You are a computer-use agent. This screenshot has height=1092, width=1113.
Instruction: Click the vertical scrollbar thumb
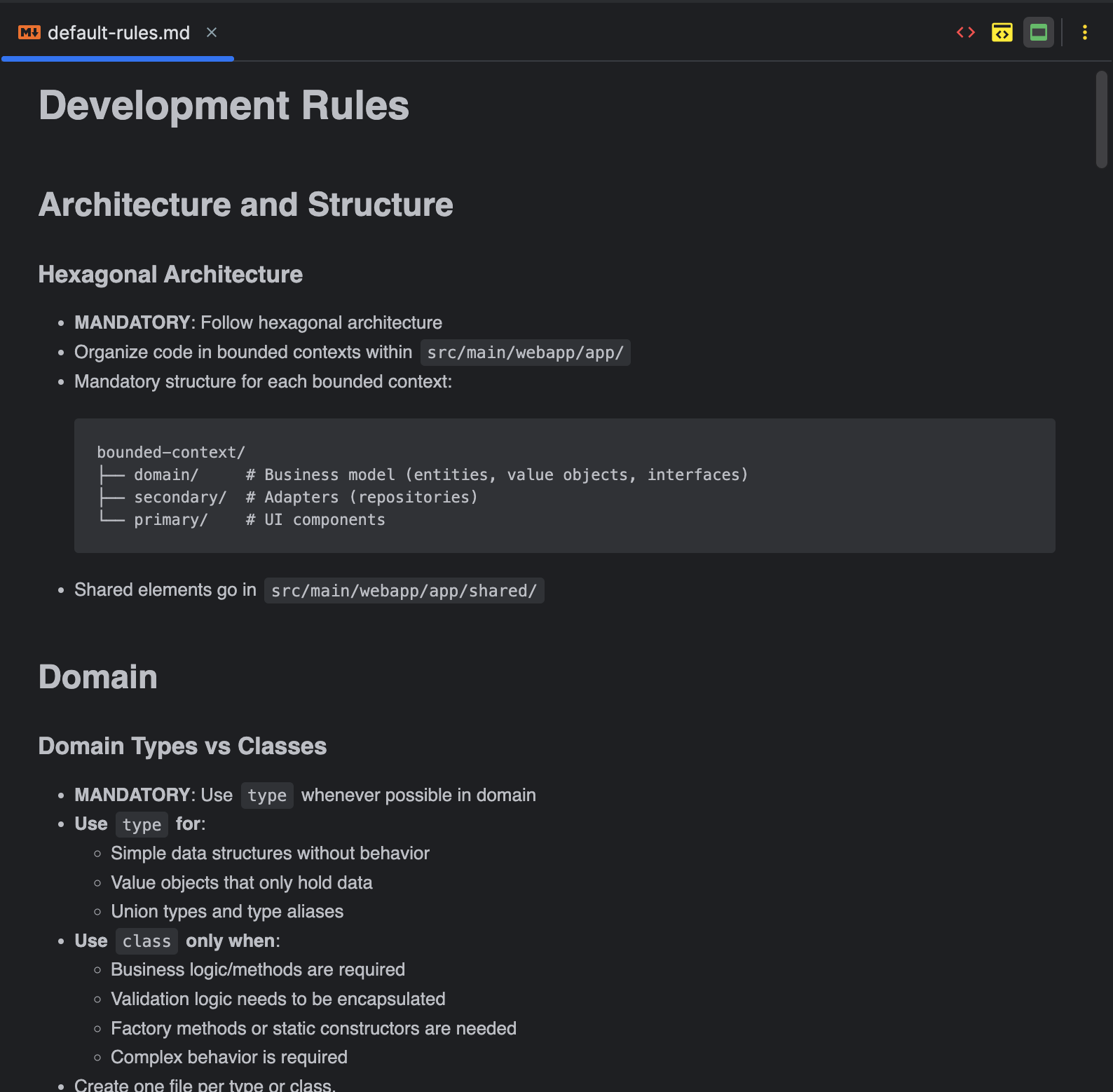[x=1101, y=119]
